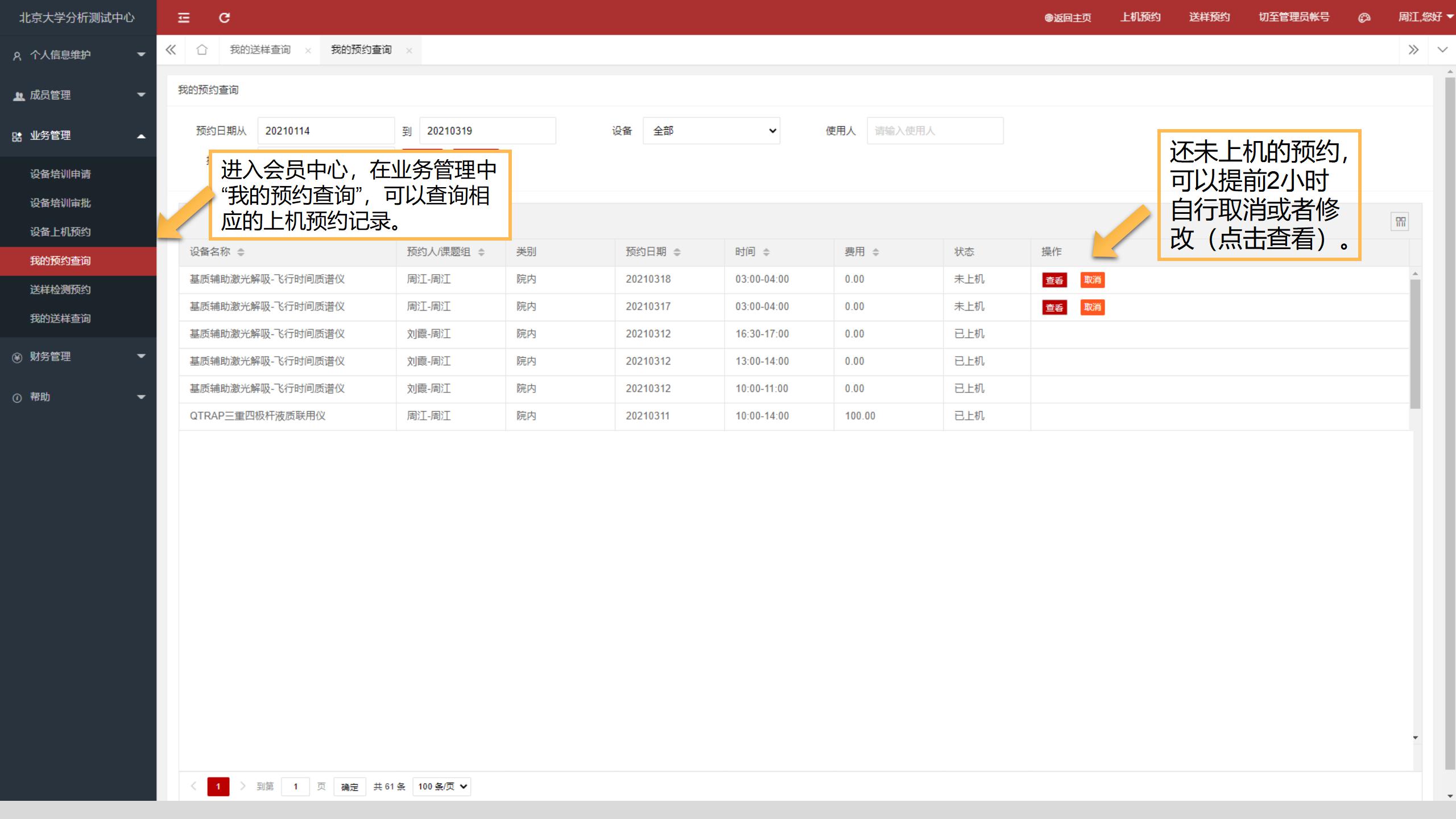Click 取消 for 20210318 reservation
Viewport: 1456px width, 819px height.
click(x=1093, y=280)
